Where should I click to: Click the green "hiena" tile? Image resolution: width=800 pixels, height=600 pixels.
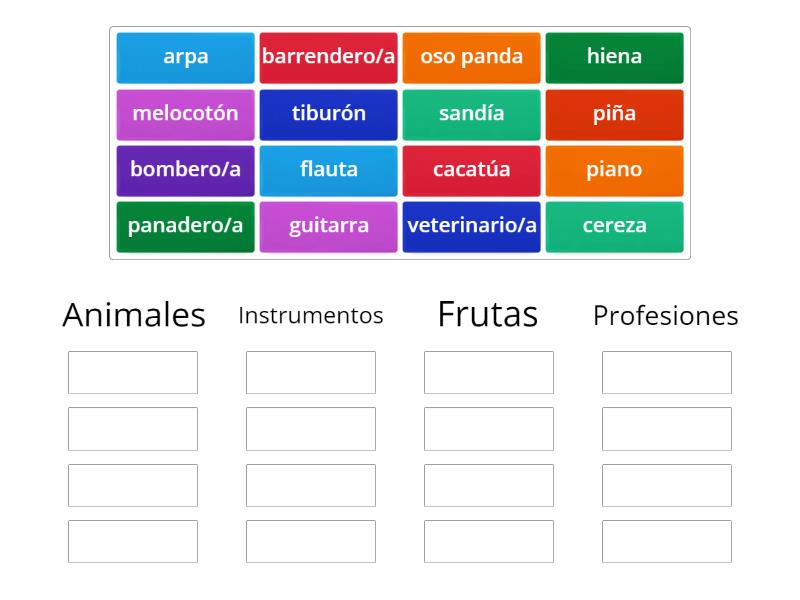click(x=614, y=57)
